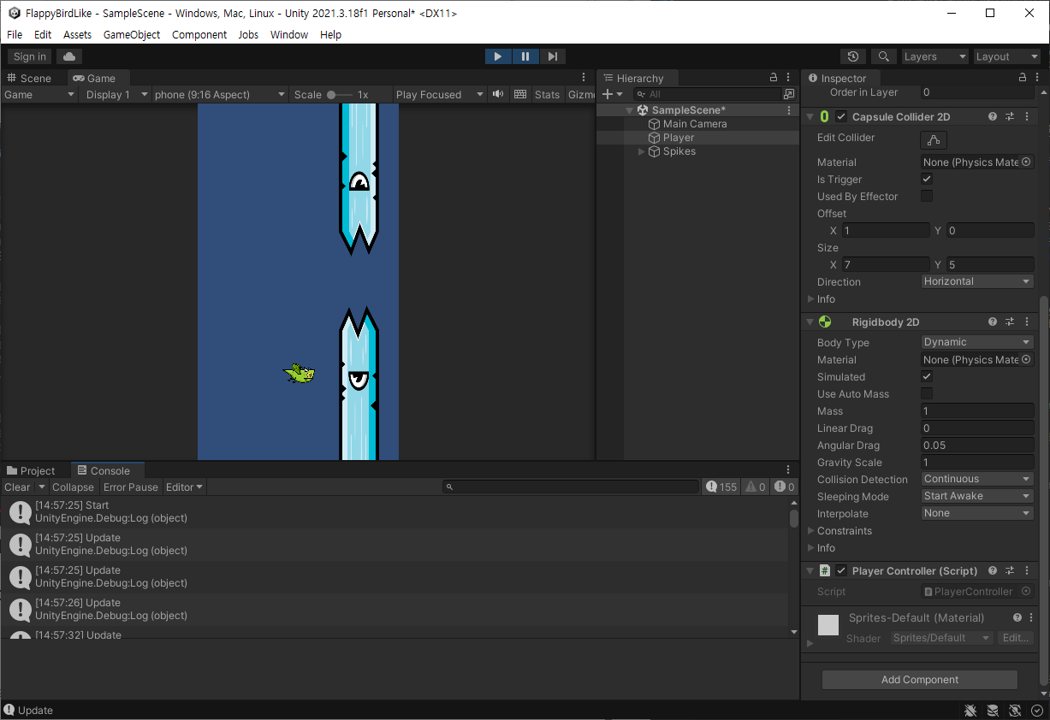Open Player Controller preset icon

point(1009,571)
